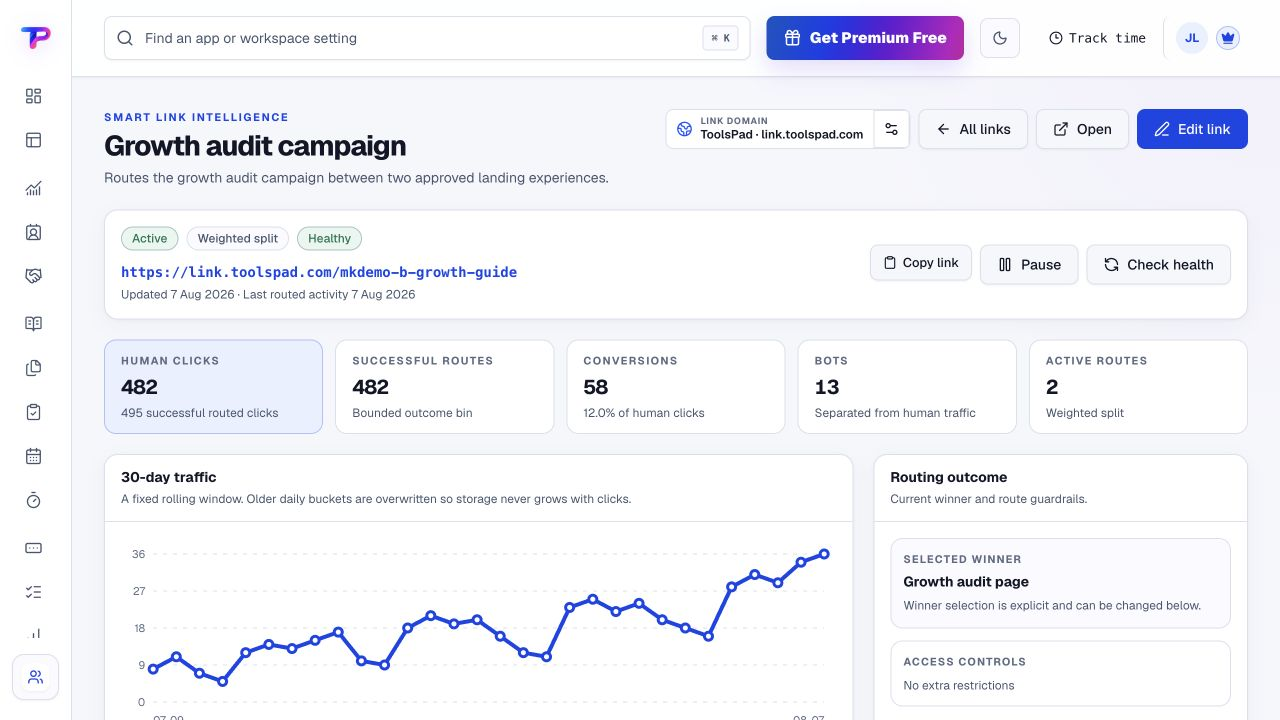Open link domain settings sliders icon
1280x720 pixels.
tap(892, 129)
